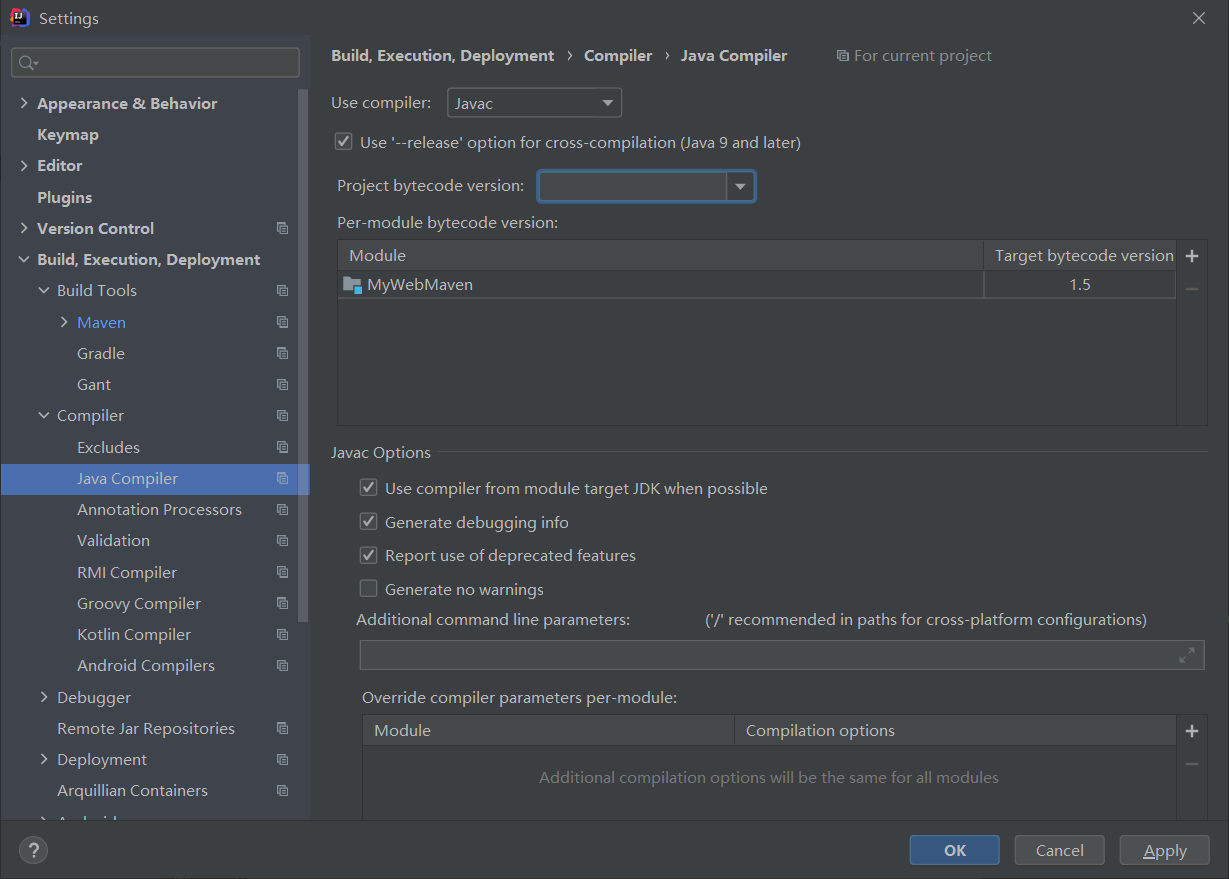Screen dimensions: 1229x879
Task: Click the project-level icon beside RMI Compiler
Action: click(x=283, y=572)
